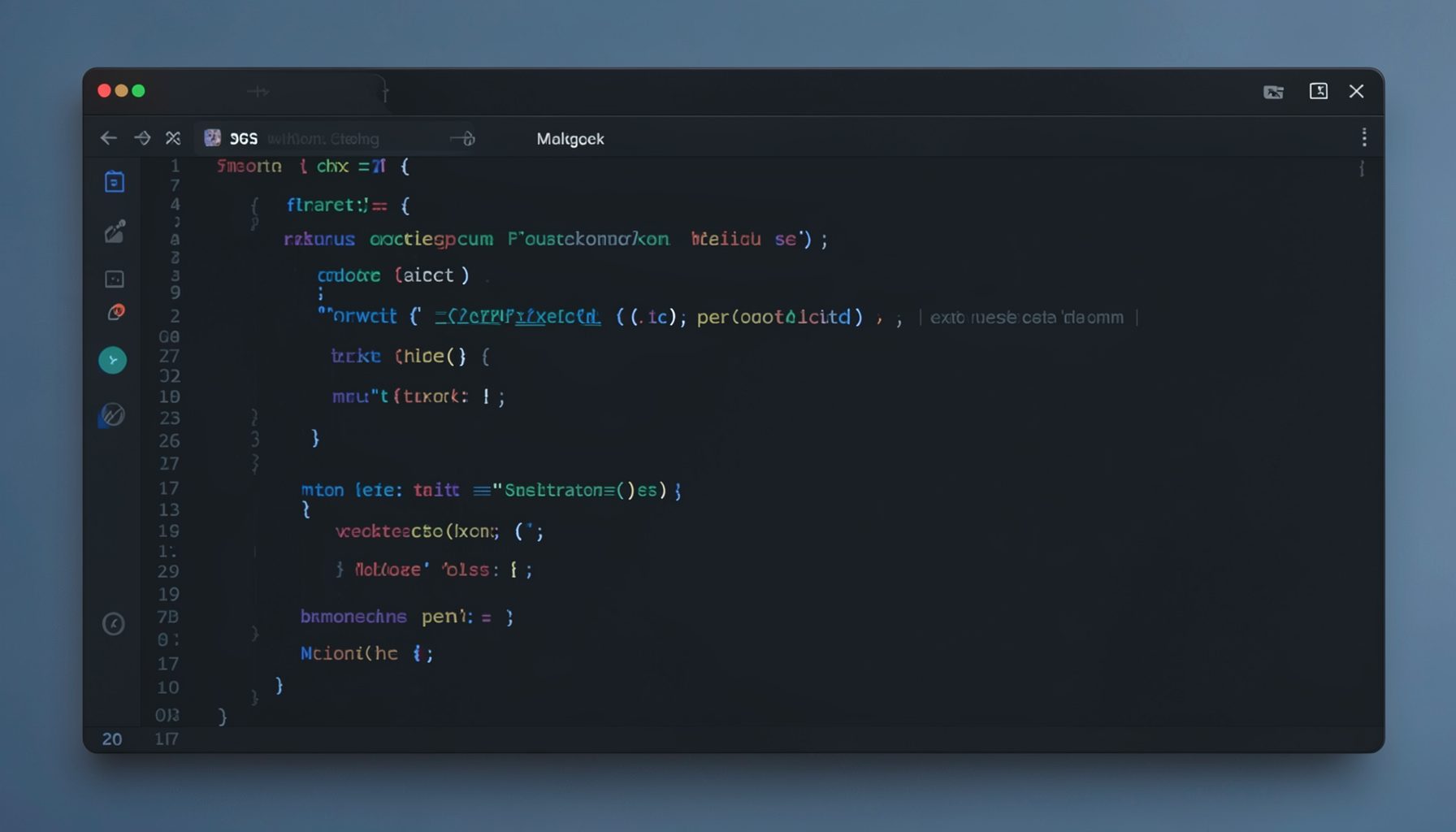Viewport: 1456px width, 832px height.
Task: Click the inline hint text 'exto mese cata'
Action: pos(1027,318)
